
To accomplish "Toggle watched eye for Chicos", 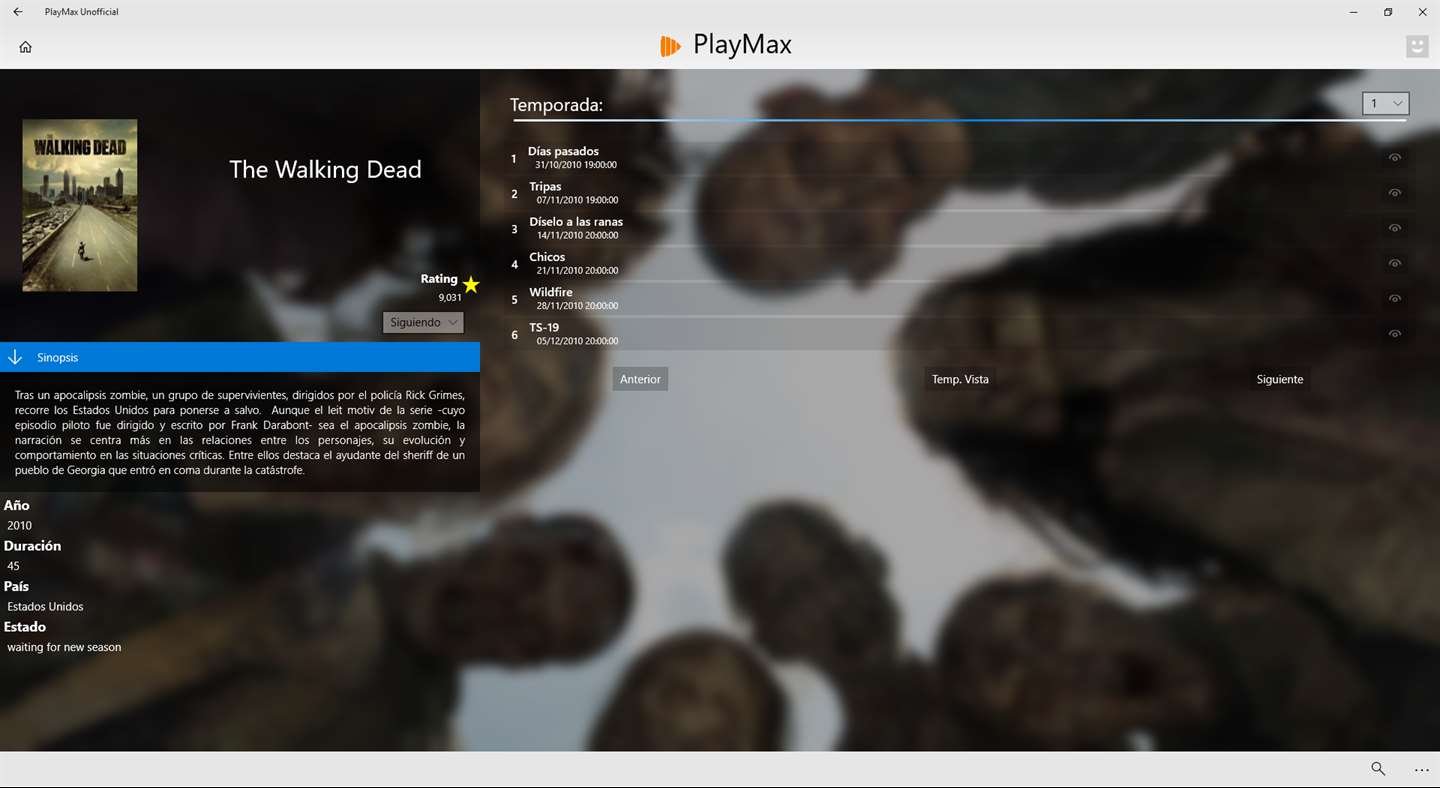I will point(1395,263).
